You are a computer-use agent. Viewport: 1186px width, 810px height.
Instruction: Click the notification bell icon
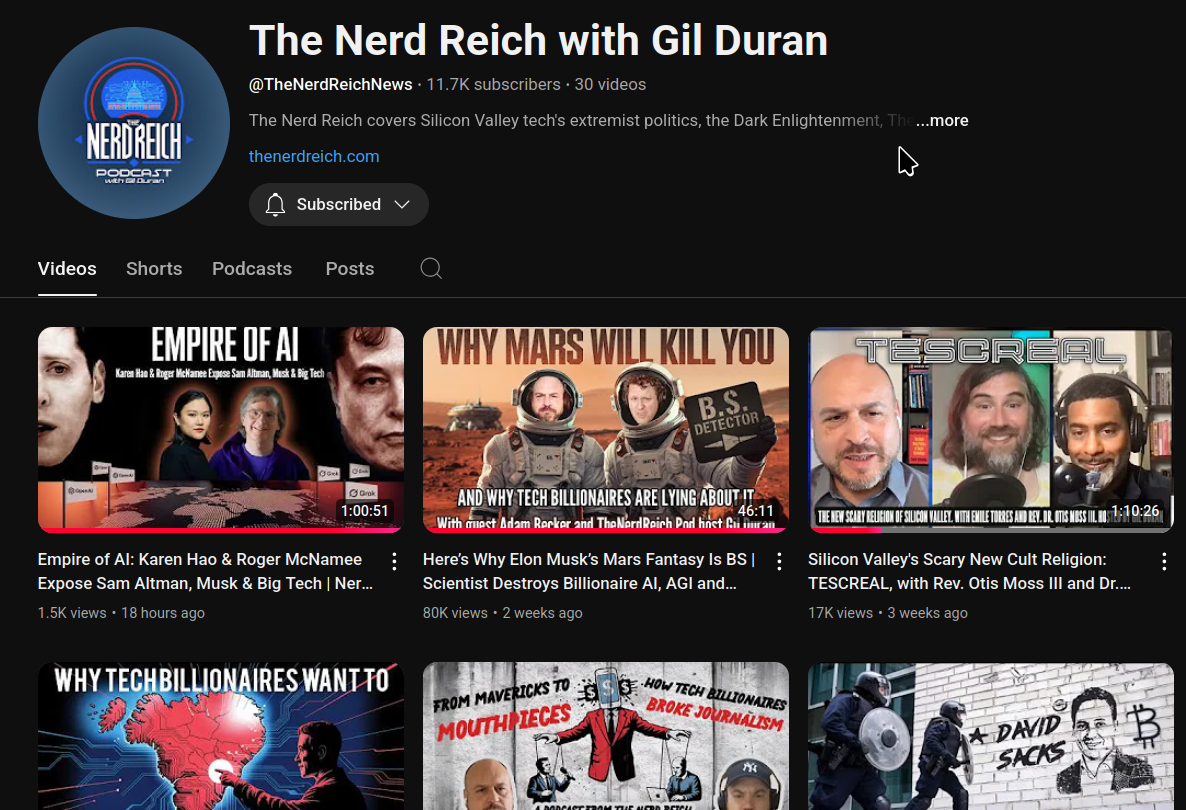pyautogui.click(x=275, y=205)
